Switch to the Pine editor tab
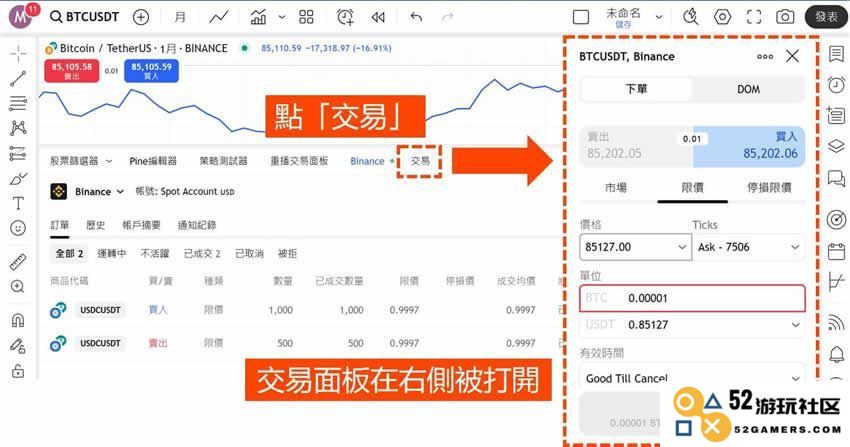The height and width of the screenshot is (447, 850). [x=153, y=161]
